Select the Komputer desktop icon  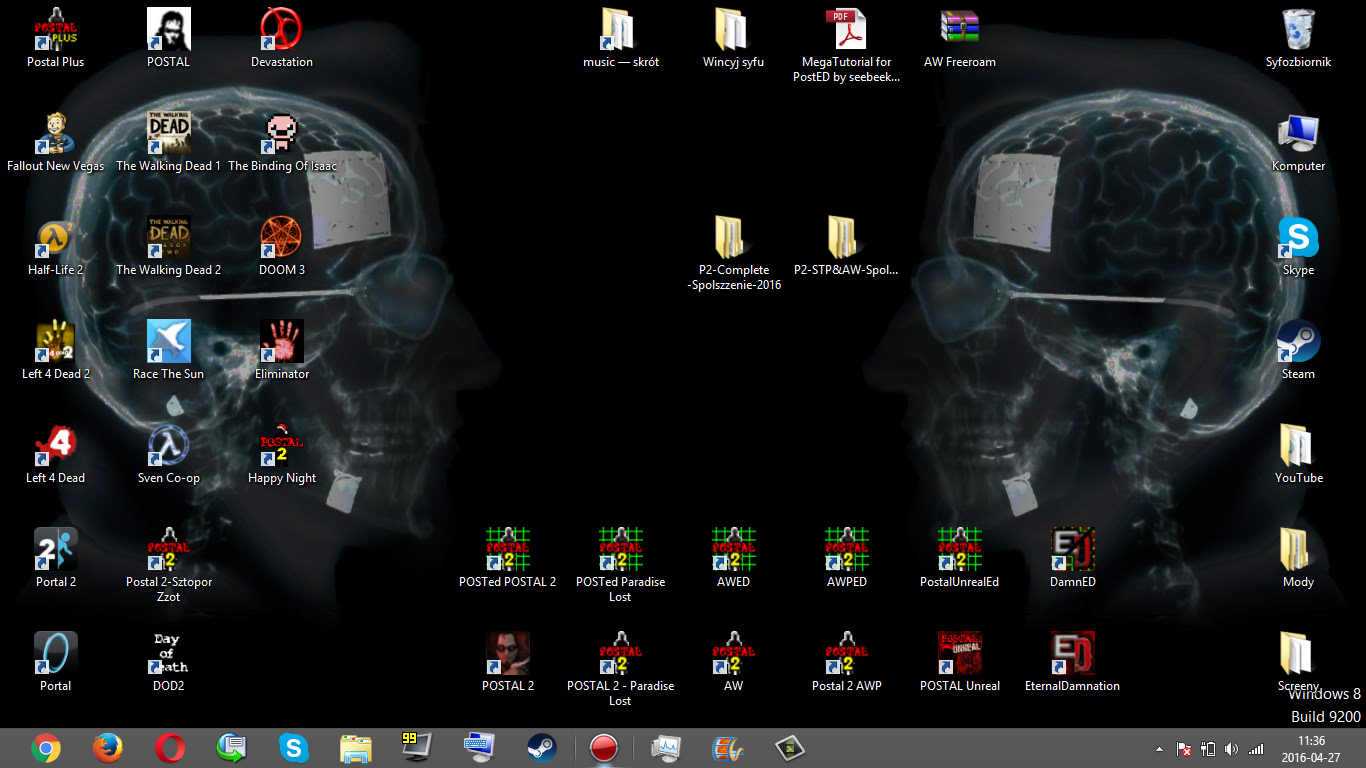pyautogui.click(x=1299, y=142)
